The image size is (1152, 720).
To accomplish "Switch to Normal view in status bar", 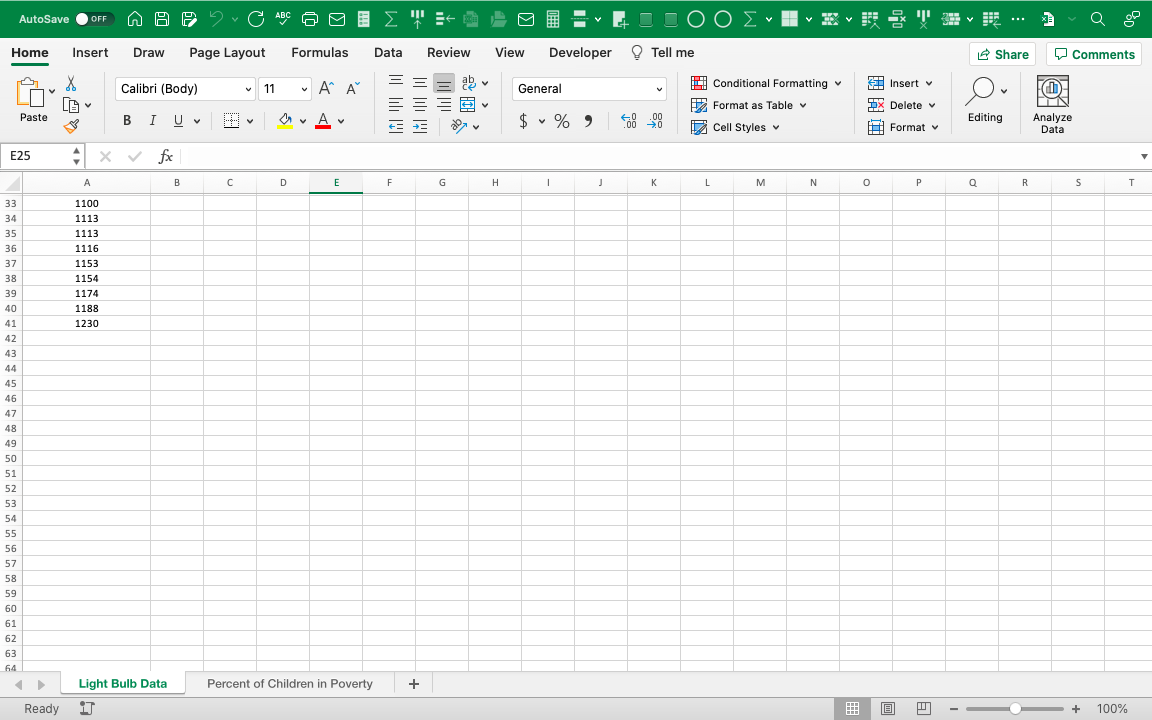I will pos(852,709).
